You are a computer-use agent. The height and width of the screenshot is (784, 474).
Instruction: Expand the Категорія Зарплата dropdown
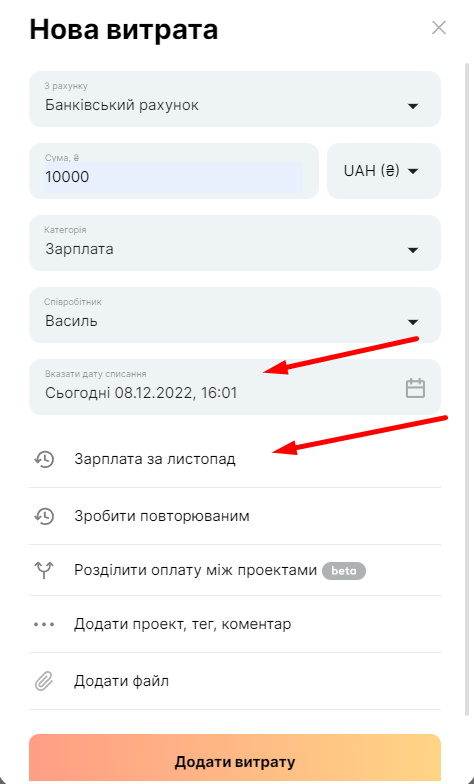[x=235, y=243]
